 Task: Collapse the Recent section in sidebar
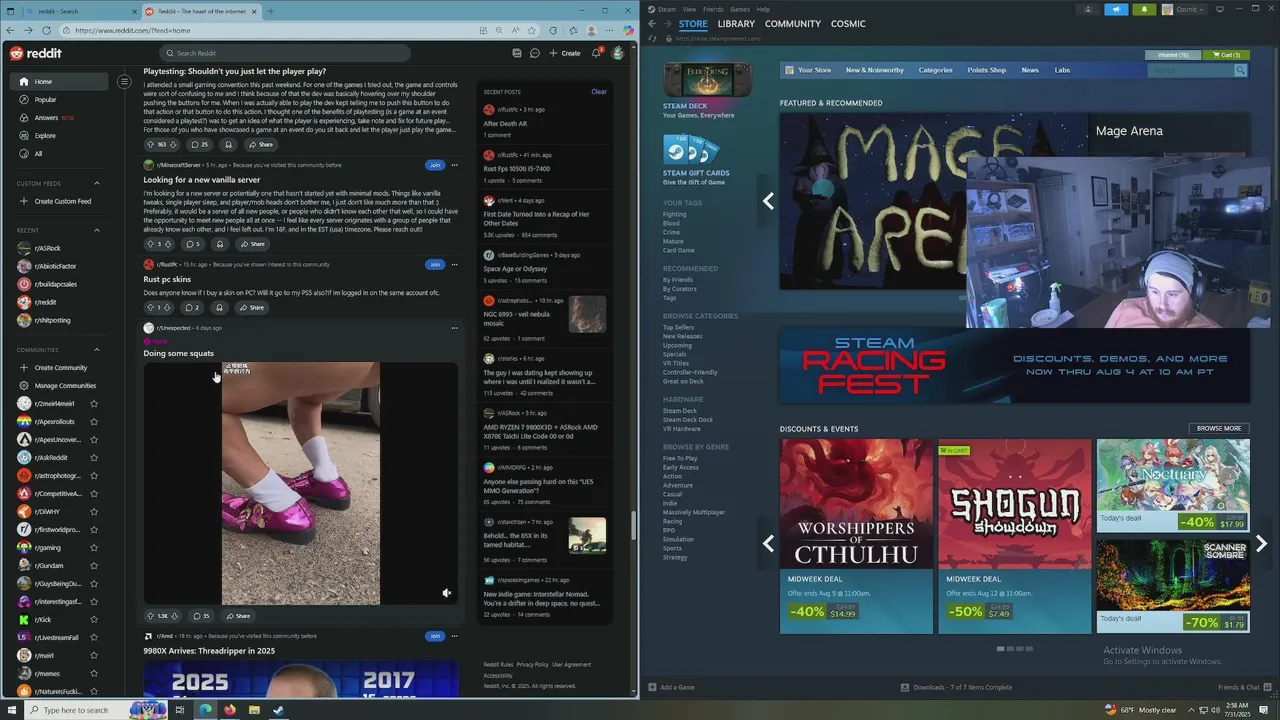[x=97, y=230]
